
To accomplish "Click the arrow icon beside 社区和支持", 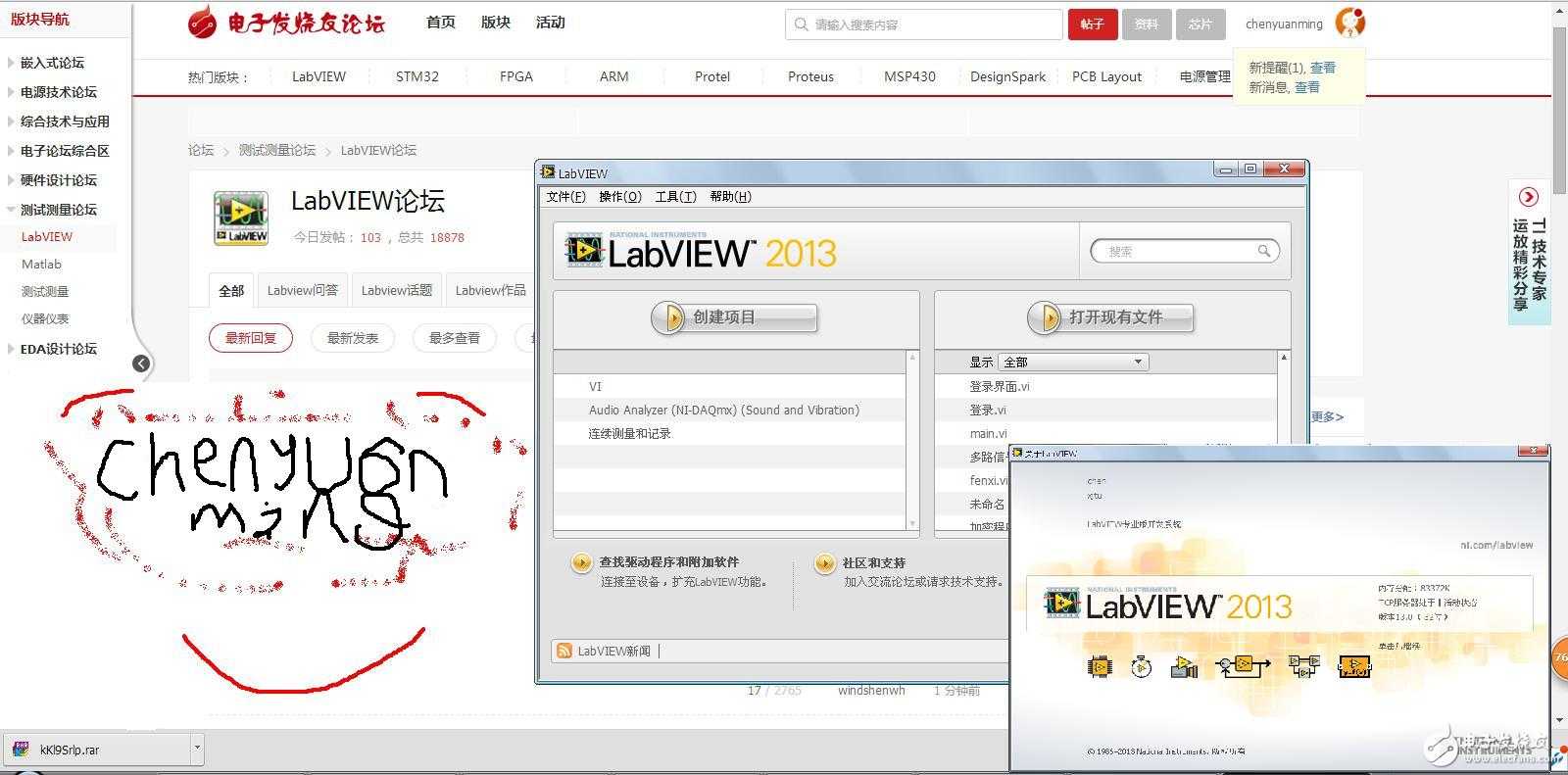I will click(x=824, y=563).
